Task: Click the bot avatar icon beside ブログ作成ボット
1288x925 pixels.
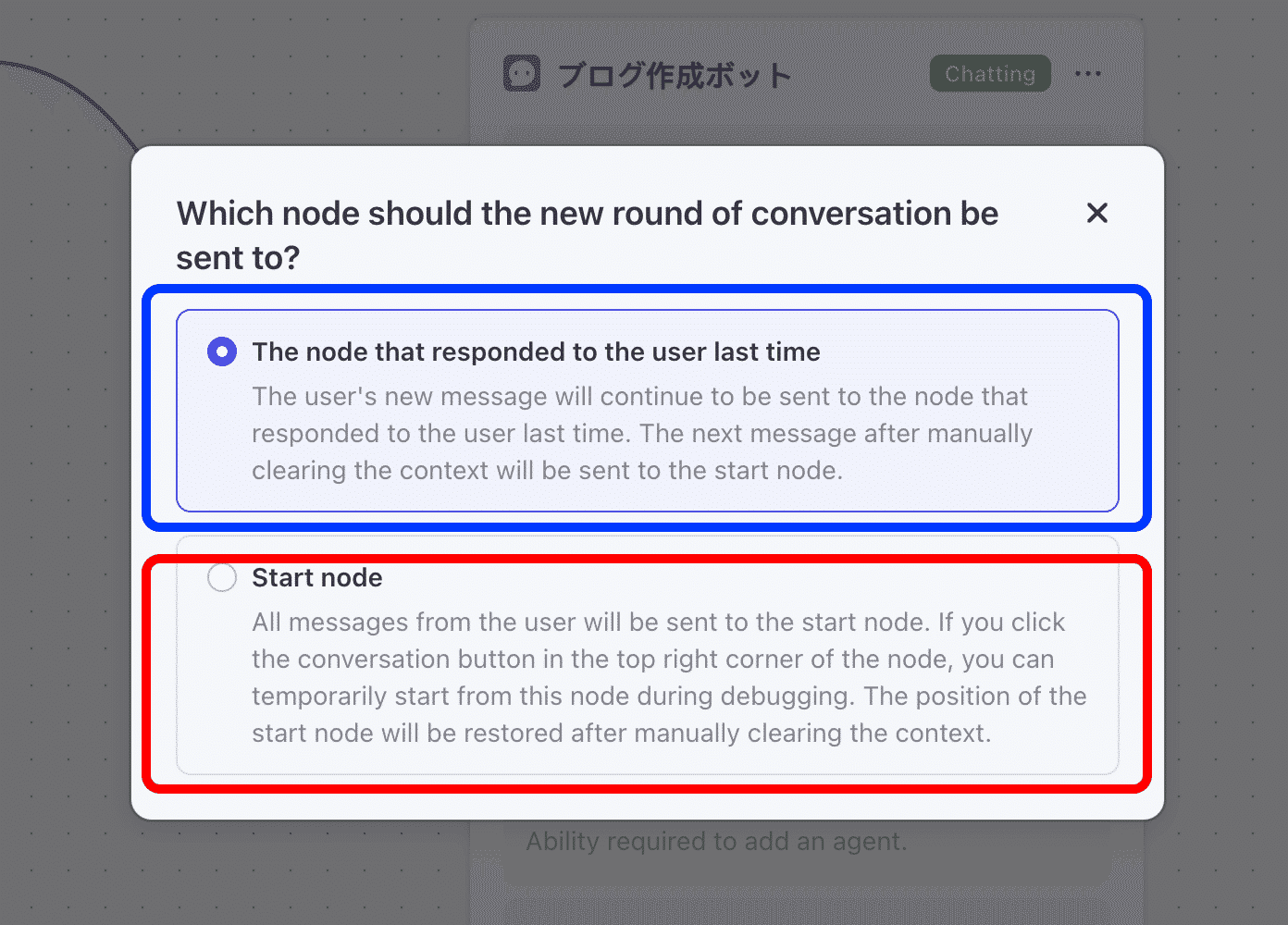Action: 522,74
